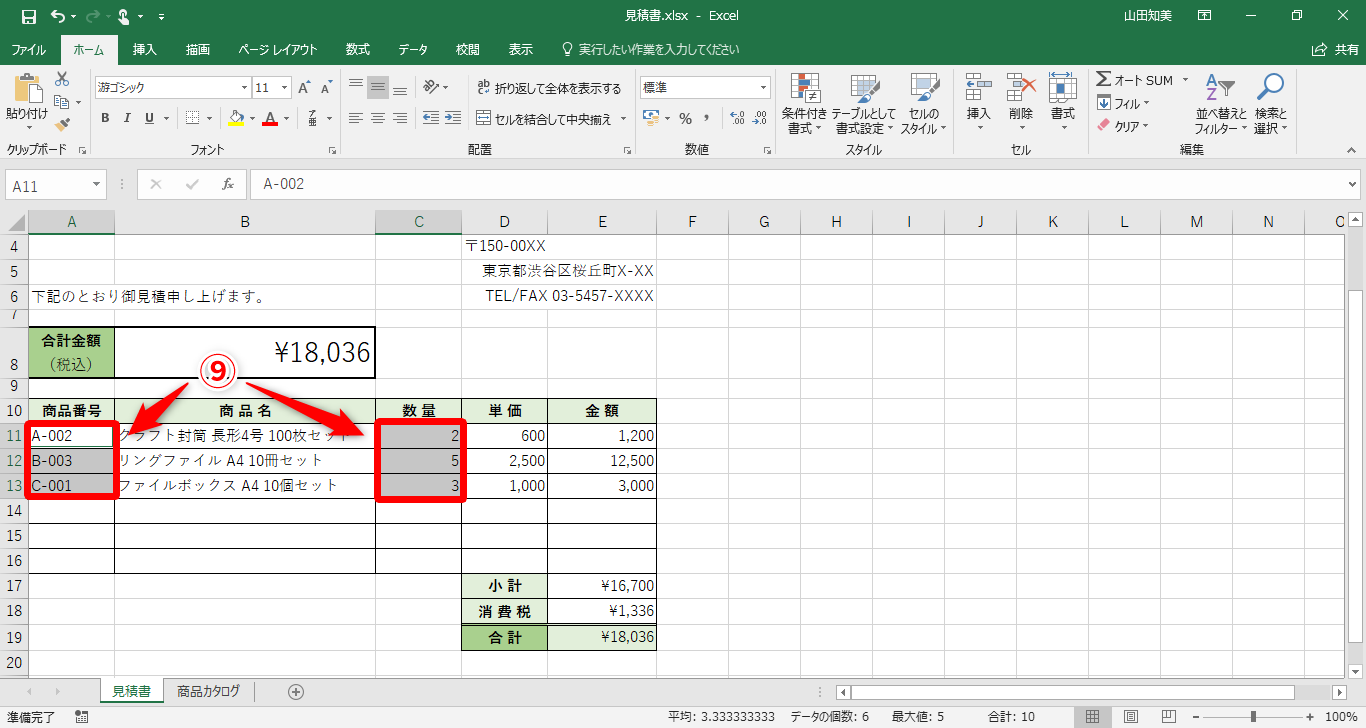Click the Sort and Filter icon
The width and height of the screenshot is (1366, 728).
[x=1221, y=104]
